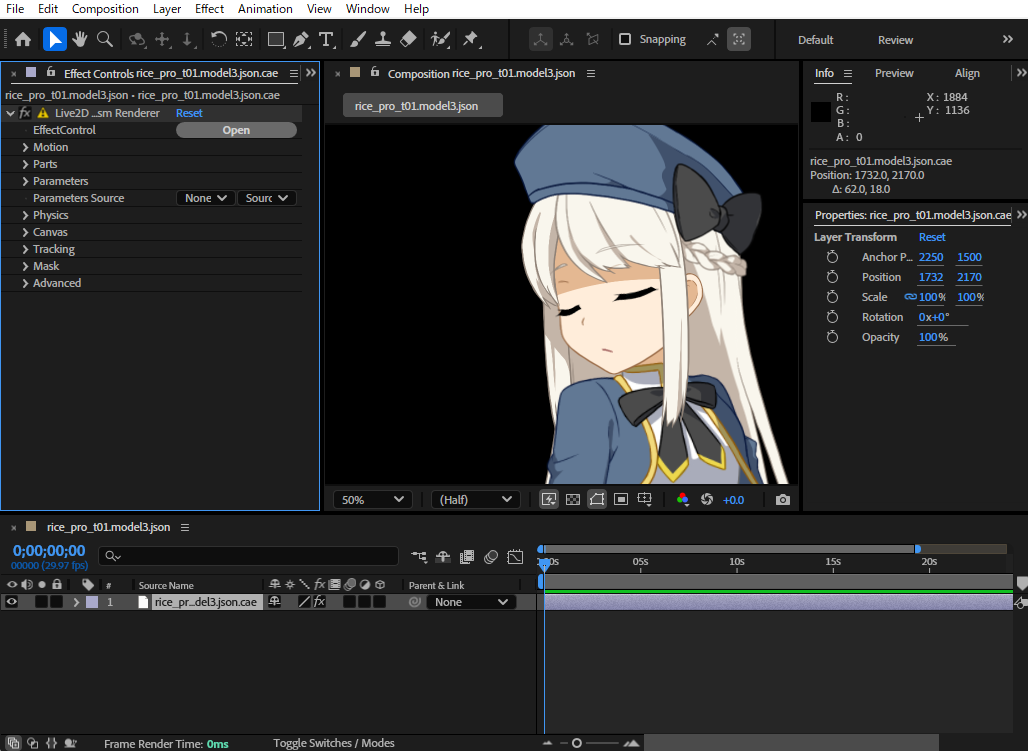
Task: Open the Composition Mini-Flowchart icon
Action: pos(418,557)
